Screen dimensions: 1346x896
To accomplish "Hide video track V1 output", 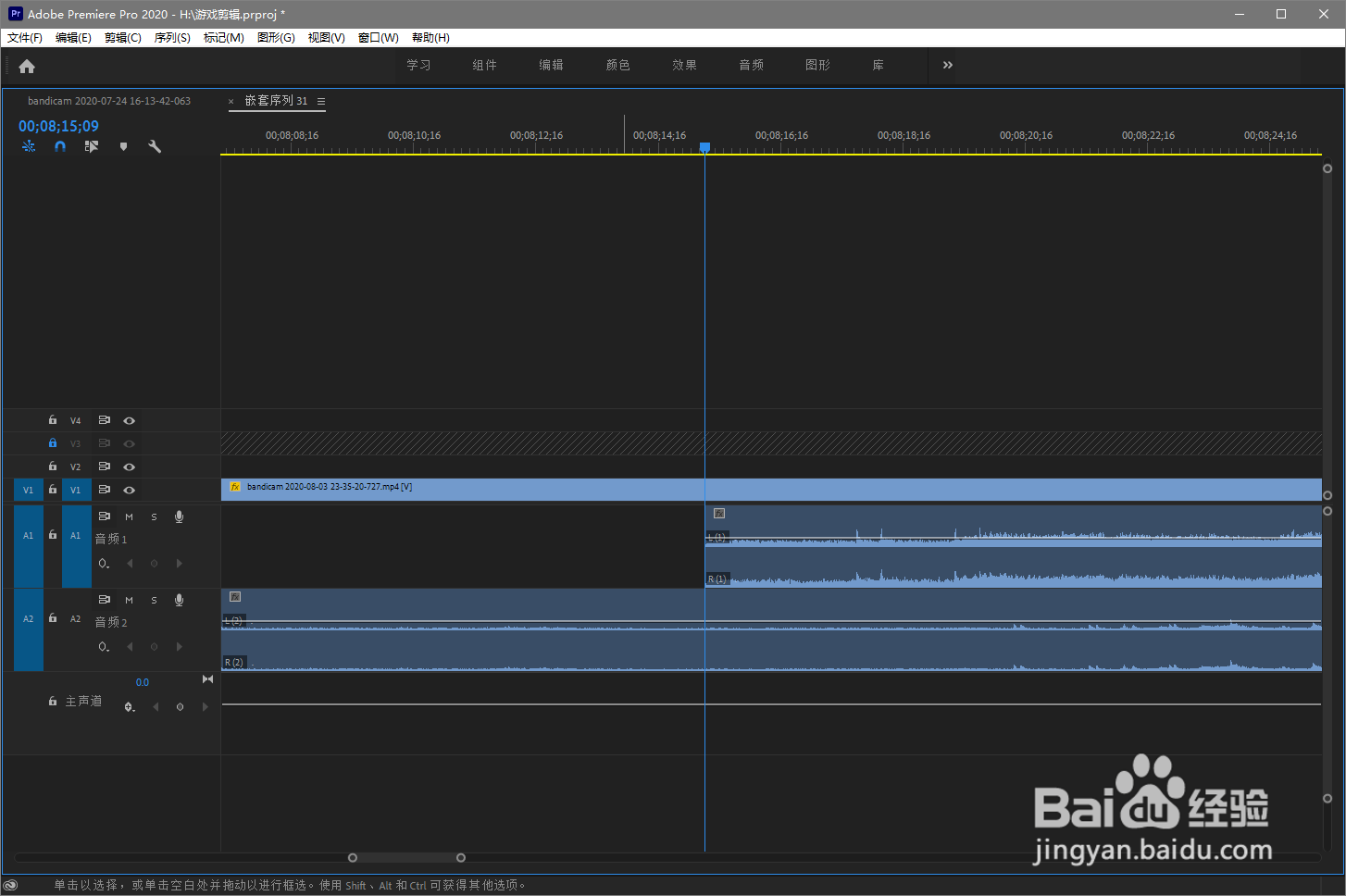I will tap(130, 490).
